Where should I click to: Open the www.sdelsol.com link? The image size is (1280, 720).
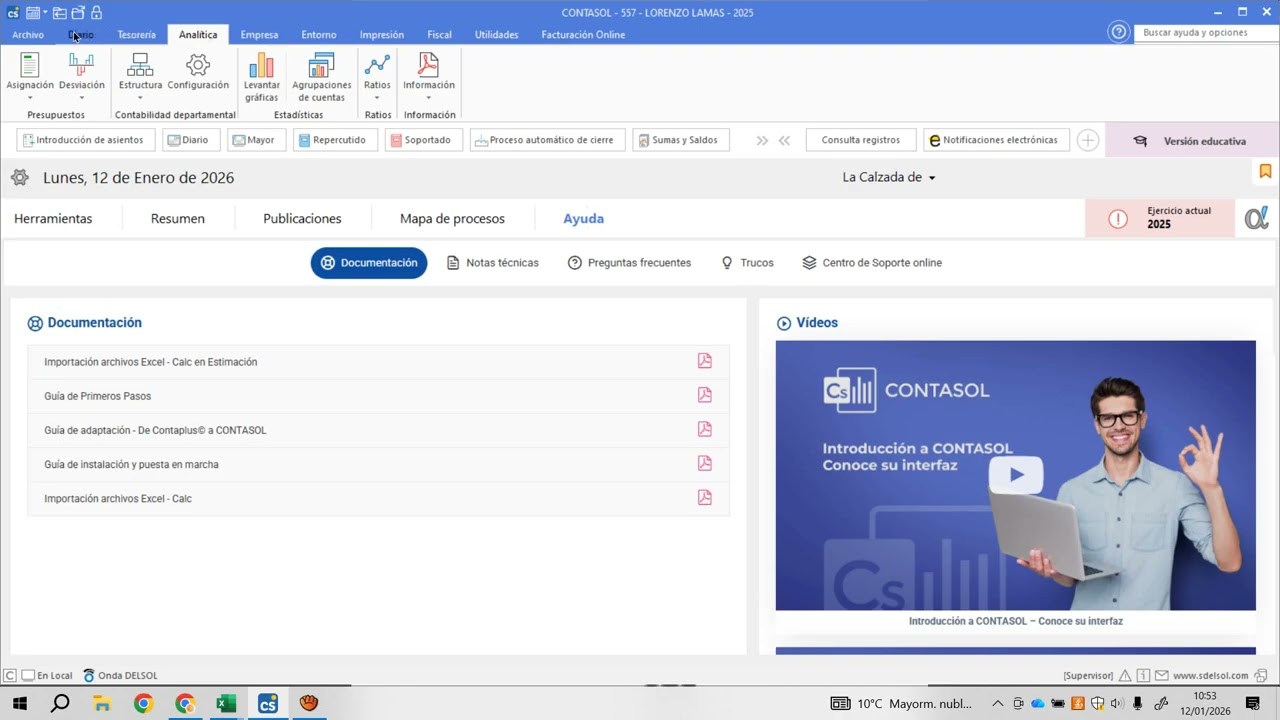pos(1210,676)
